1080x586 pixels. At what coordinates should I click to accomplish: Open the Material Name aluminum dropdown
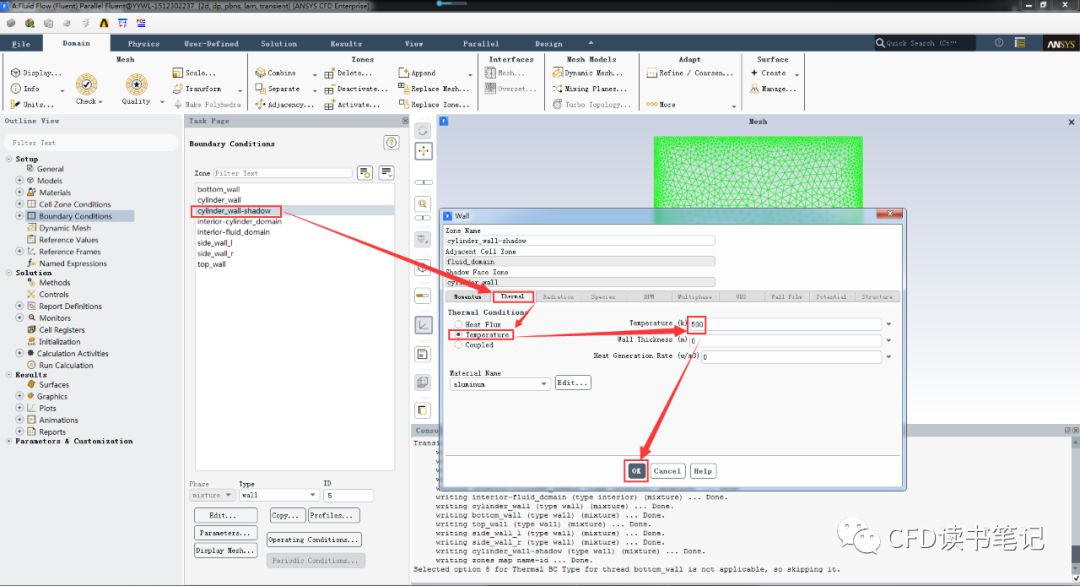[x=499, y=384]
